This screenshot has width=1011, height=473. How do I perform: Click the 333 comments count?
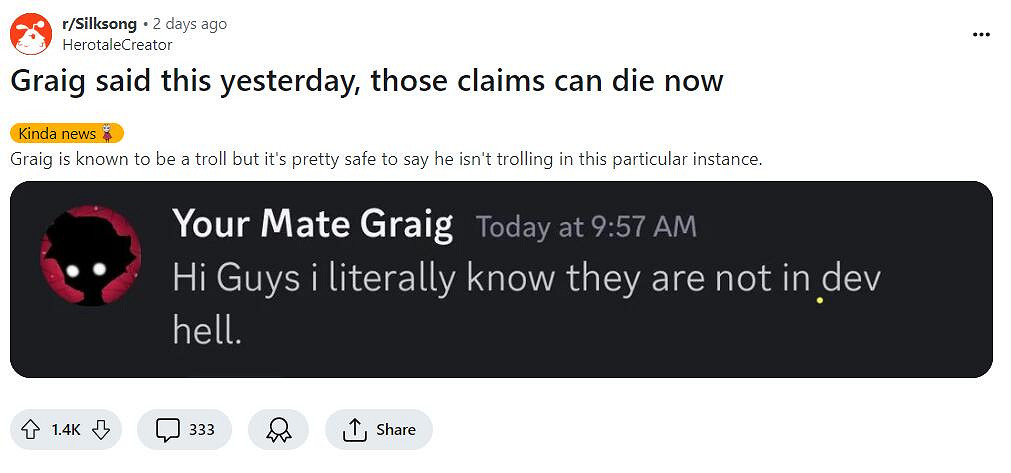[x=202, y=429]
